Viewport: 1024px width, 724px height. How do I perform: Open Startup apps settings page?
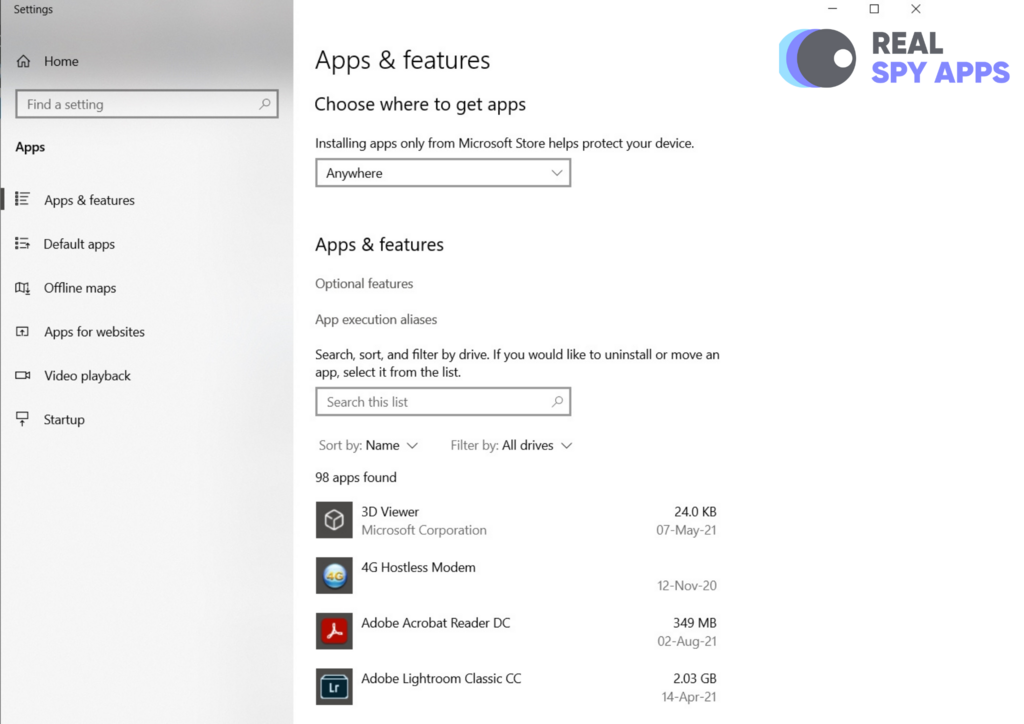[64, 420]
